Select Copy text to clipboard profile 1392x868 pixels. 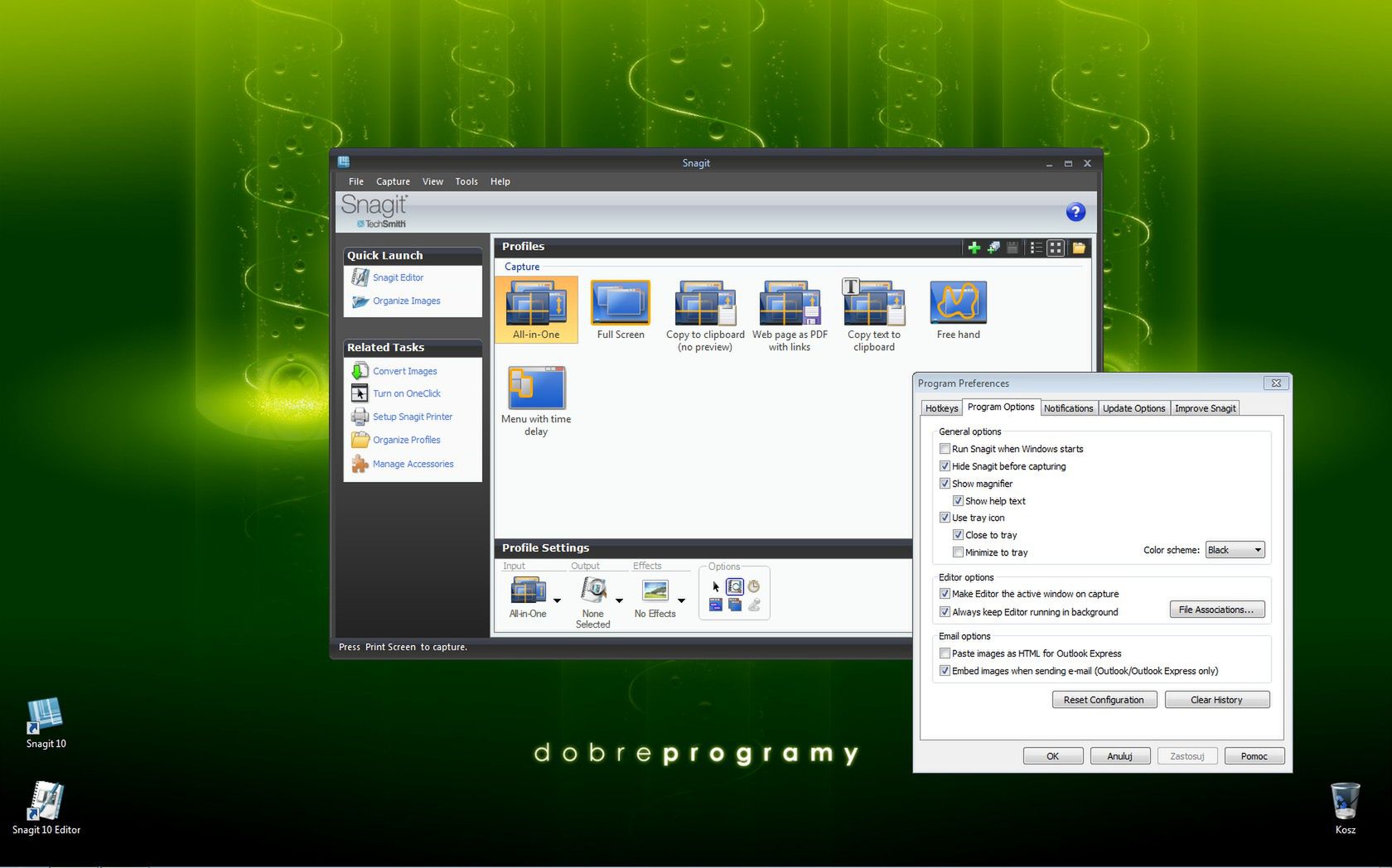click(x=874, y=316)
